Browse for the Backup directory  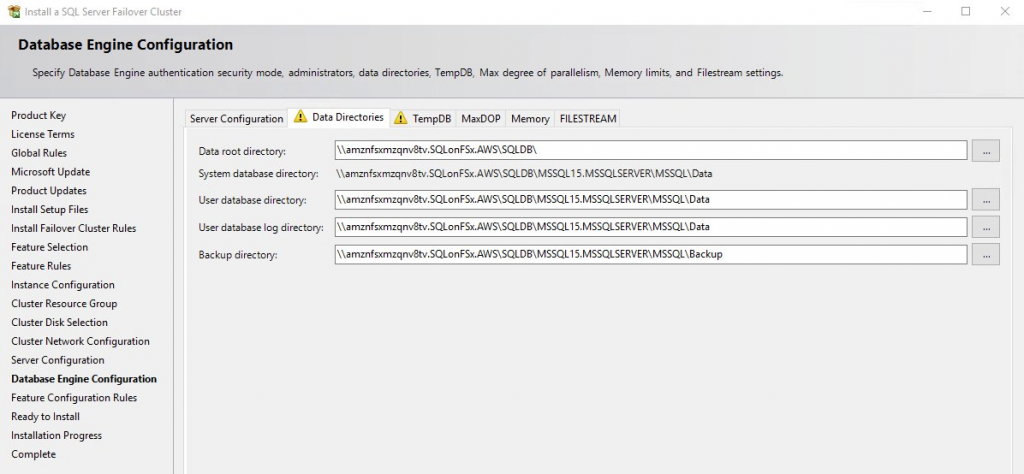[985, 254]
